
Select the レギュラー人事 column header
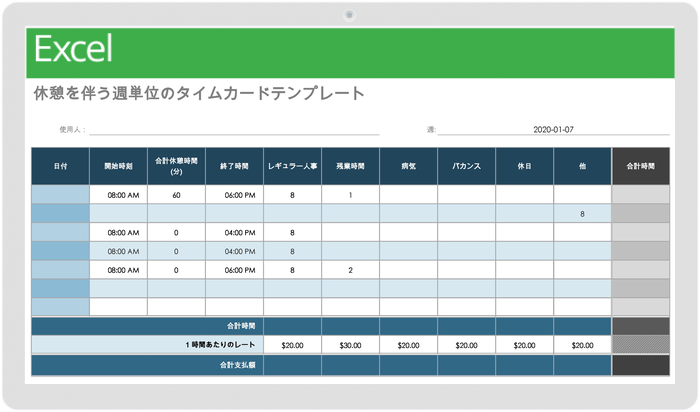[x=292, y=166]
